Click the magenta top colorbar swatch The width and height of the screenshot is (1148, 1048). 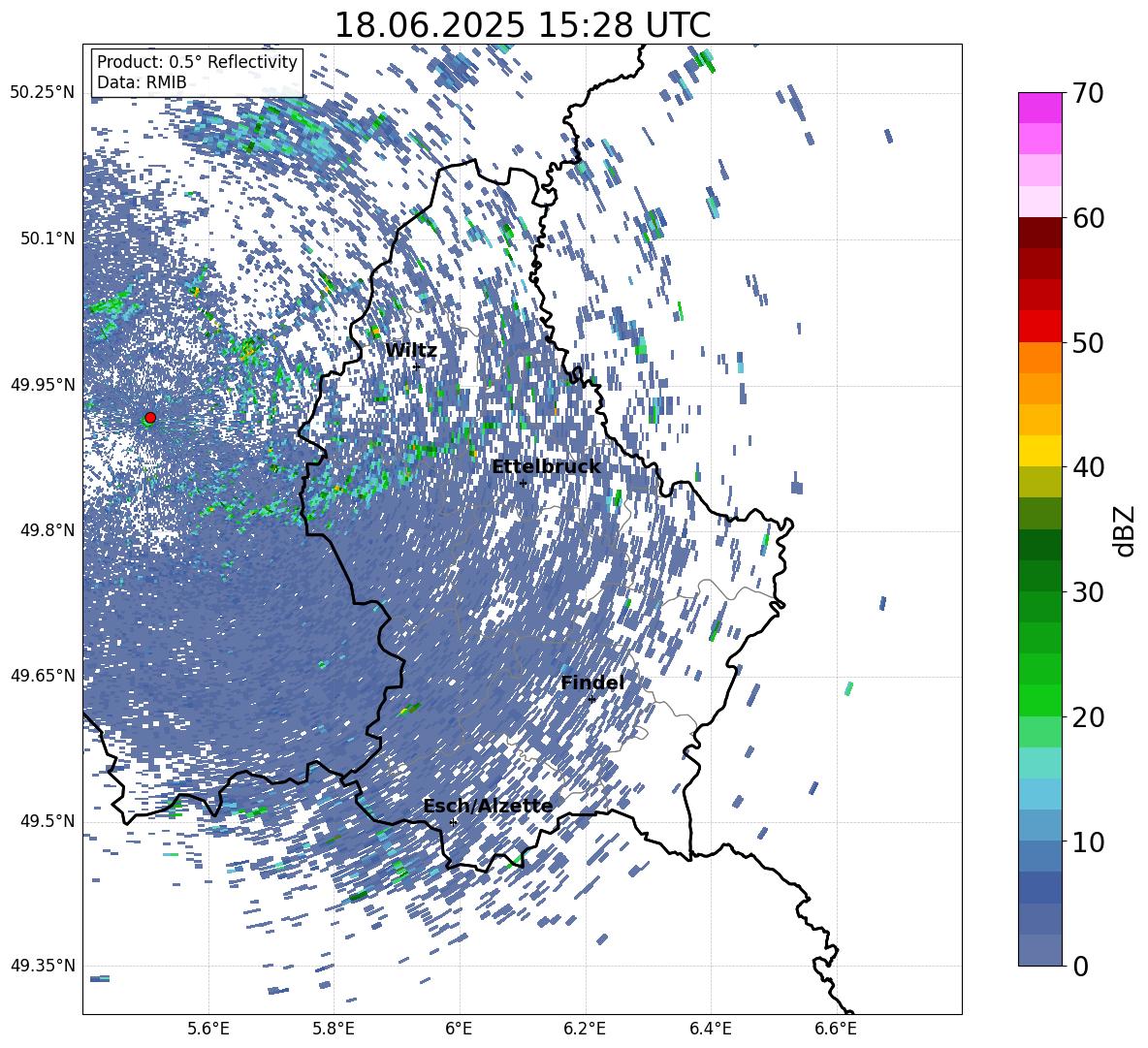tap(1039, 108)
